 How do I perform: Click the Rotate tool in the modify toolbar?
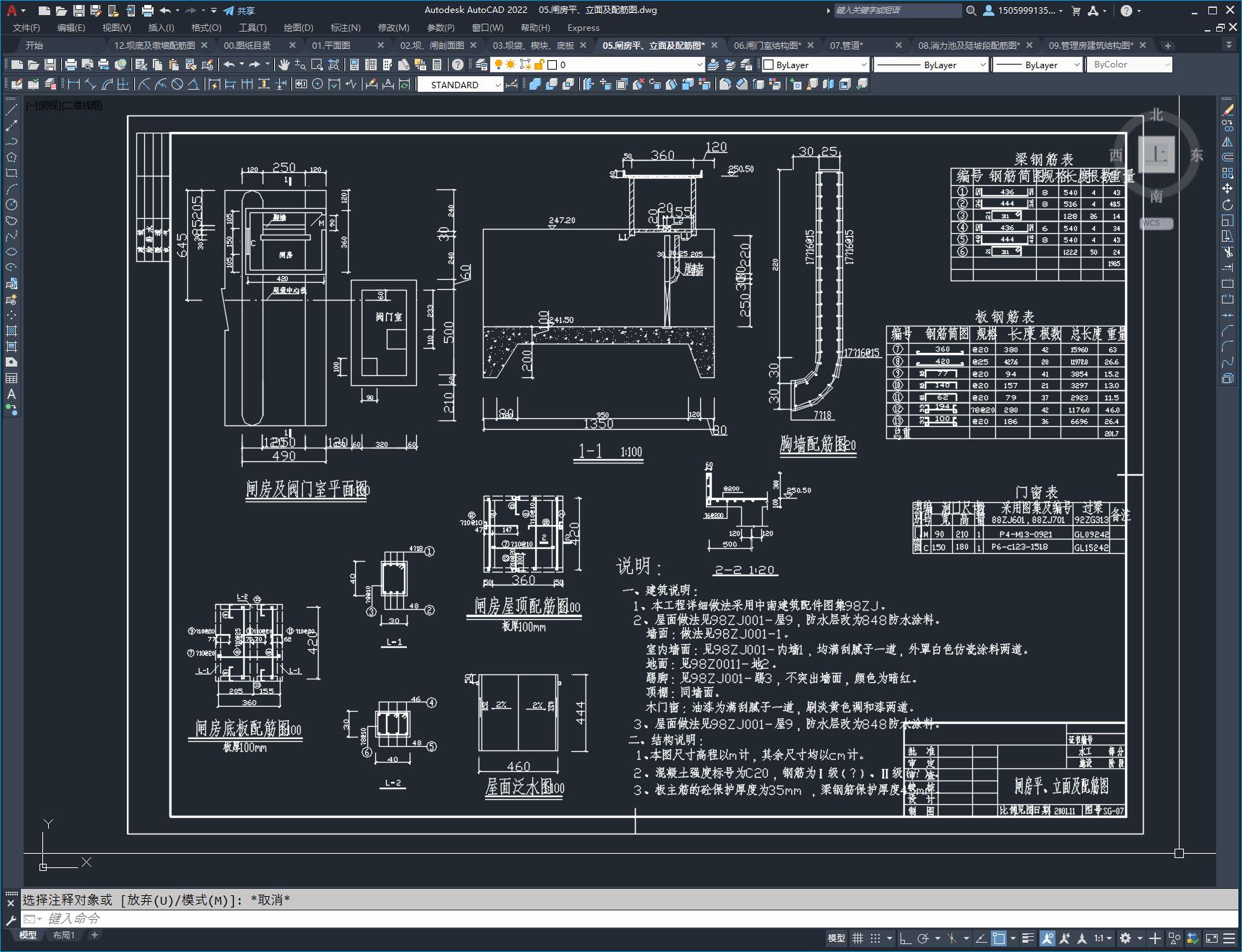(x=1228, y=204)
